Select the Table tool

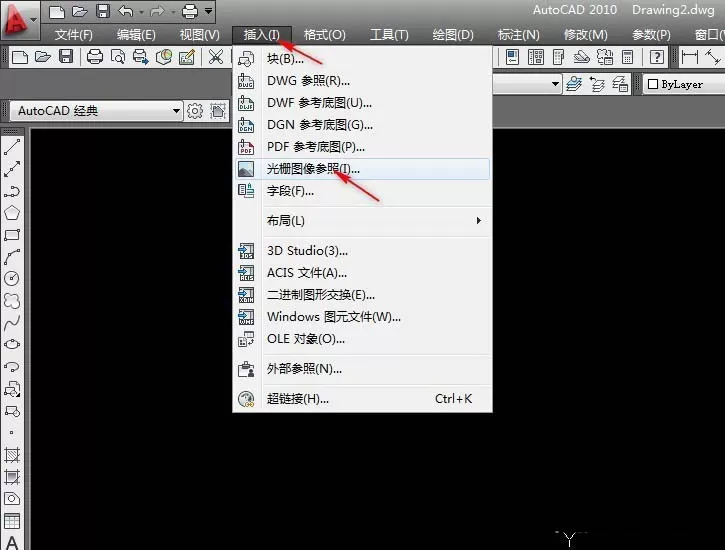point(12,521)
